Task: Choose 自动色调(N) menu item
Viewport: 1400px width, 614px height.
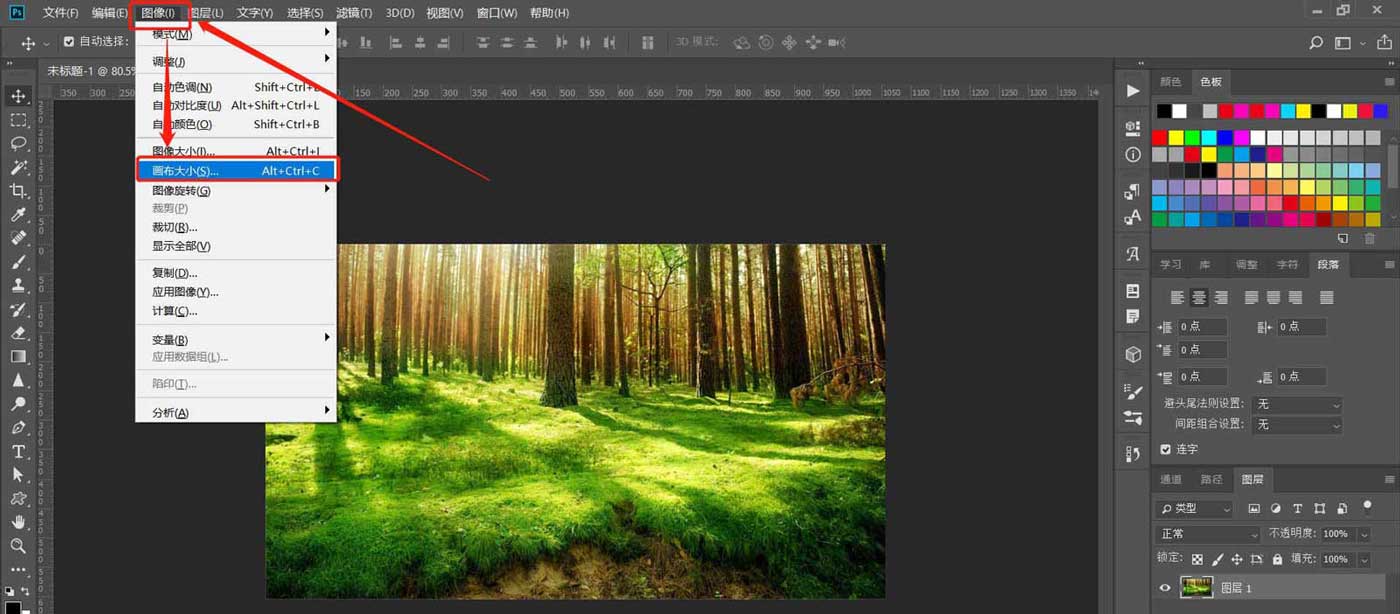Action: point(236,88)
